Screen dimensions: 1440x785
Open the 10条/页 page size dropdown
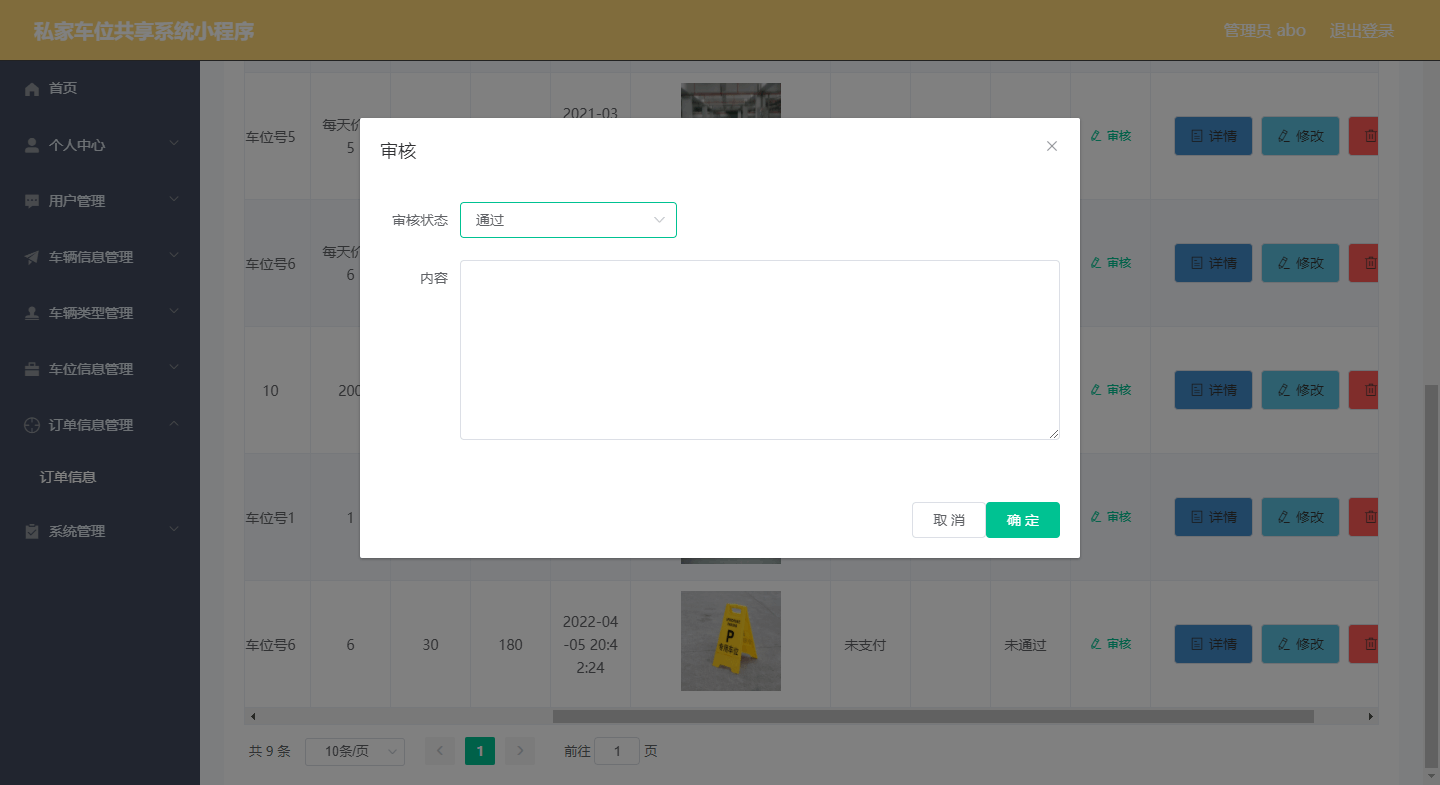[x=355, y=751]
